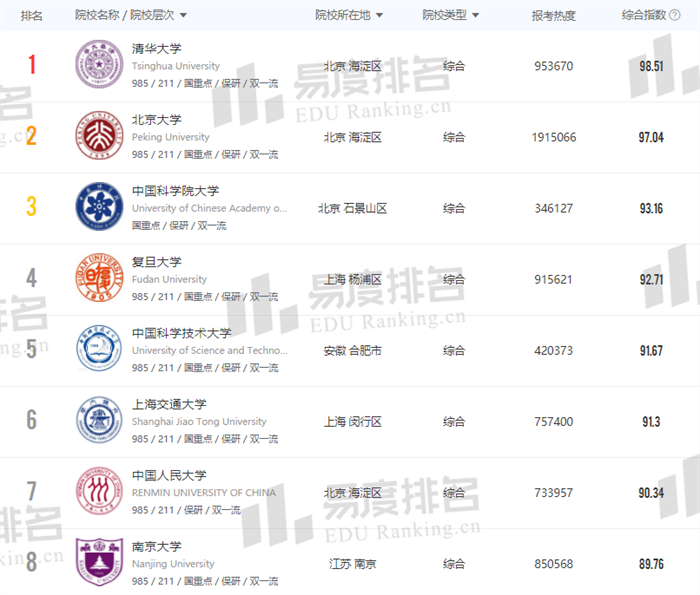Image resolution: width=700 pixels, height=595 pixels.
Task: Click the 综合指数 score 89.76
Action: [651, 564]
